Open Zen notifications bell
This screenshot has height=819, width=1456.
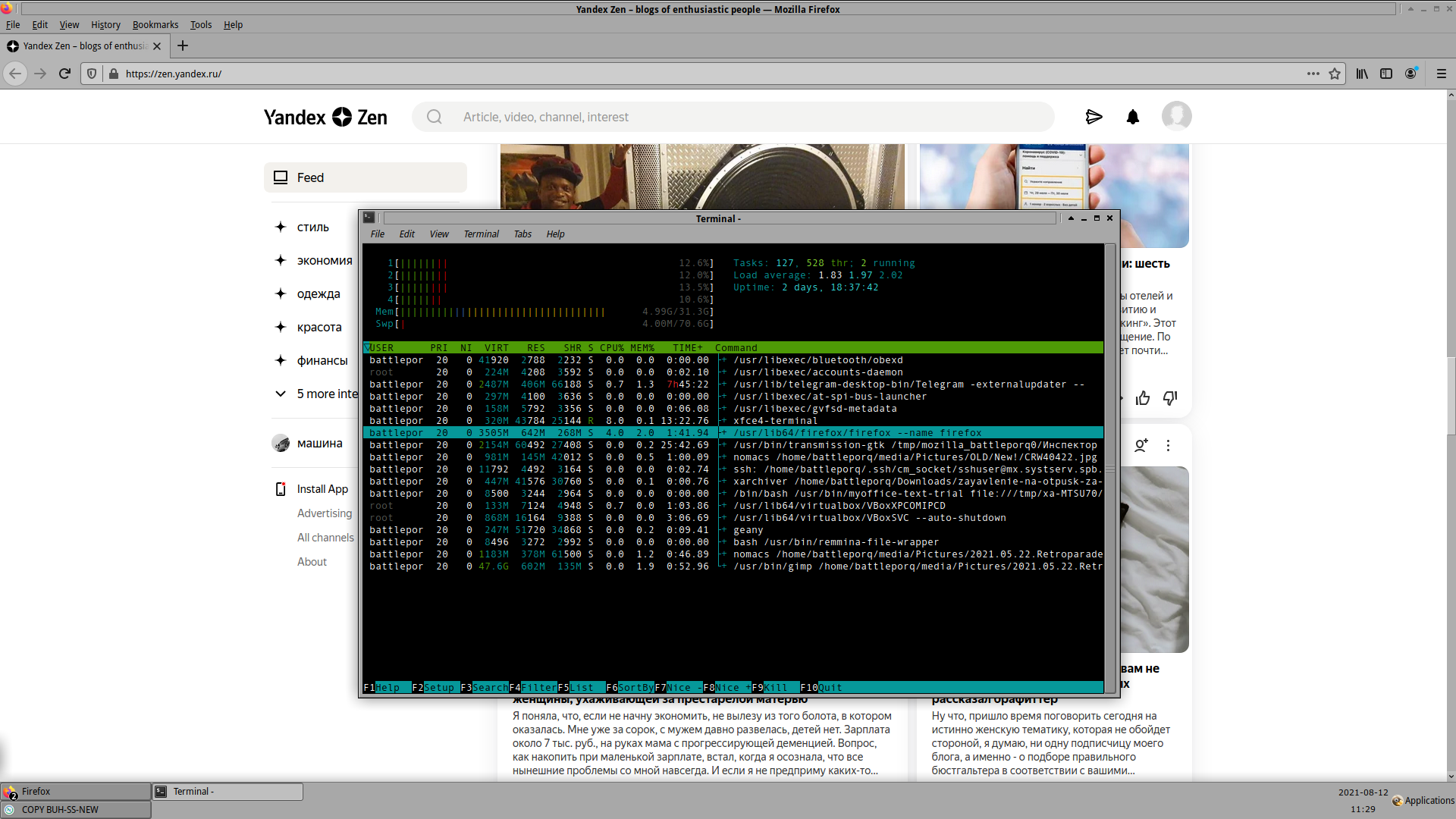pyautogui.click(x=1133, y=117)
